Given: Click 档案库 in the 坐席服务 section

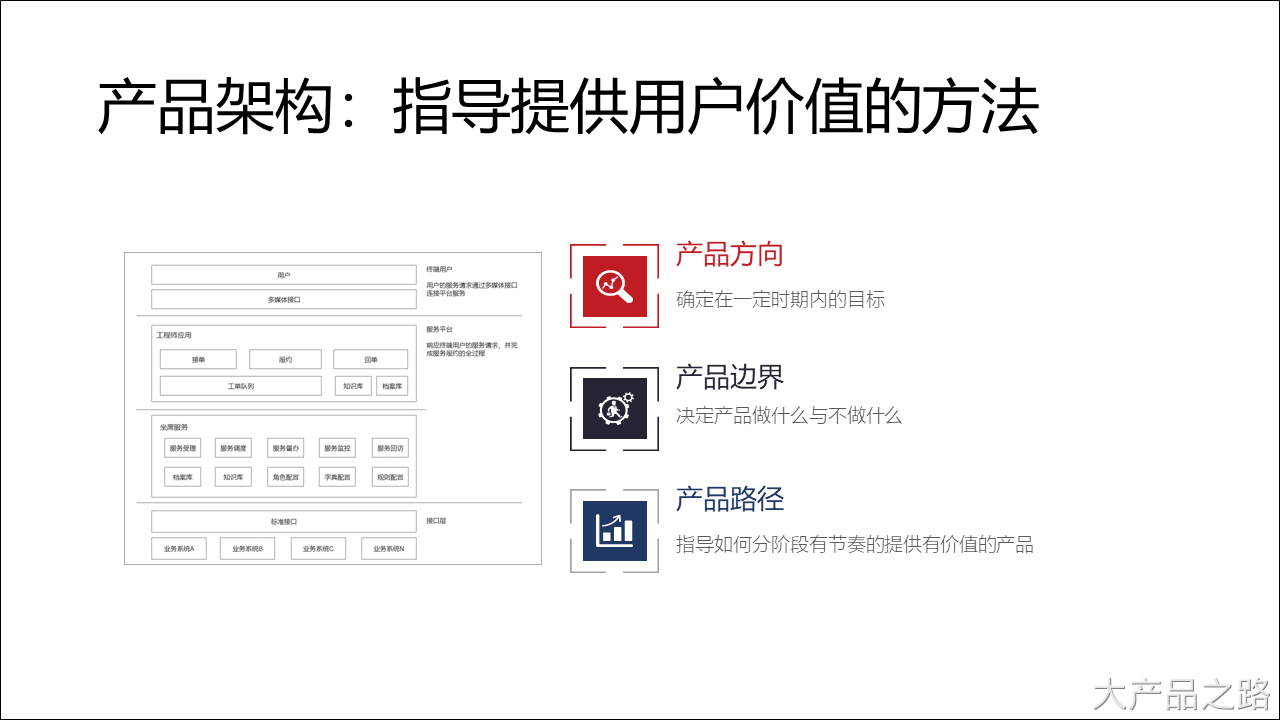Looking at the screenshot, I should click(x=183, y=476).
